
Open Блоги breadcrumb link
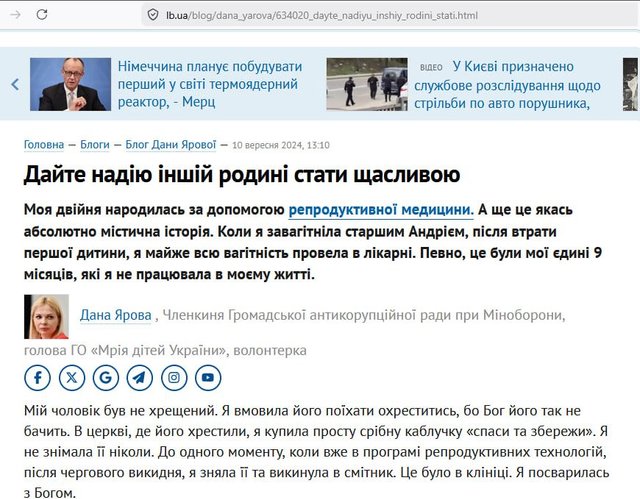click(95, 145)
